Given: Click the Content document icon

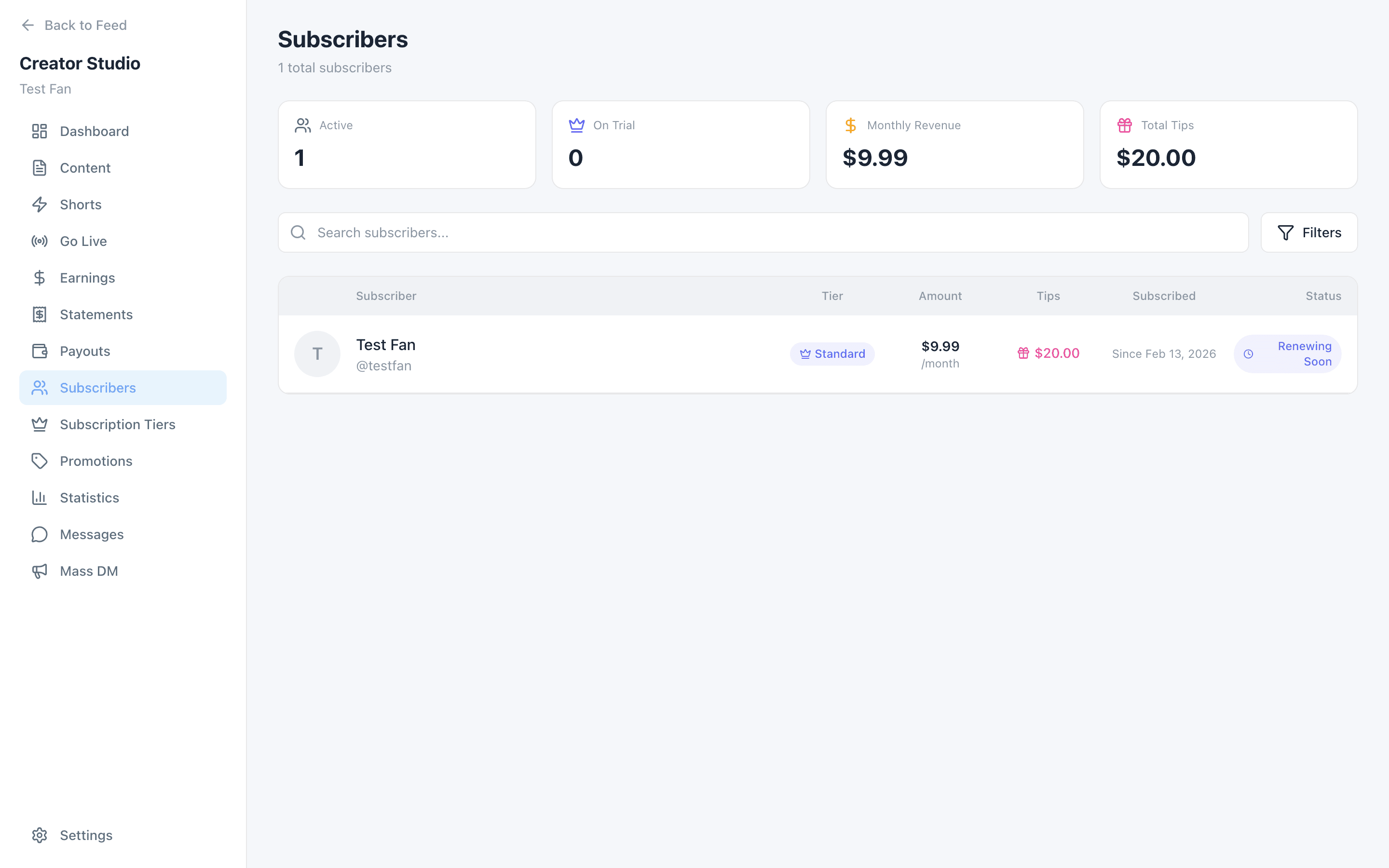Looking at the screenshot, I should tap(39, 168).
